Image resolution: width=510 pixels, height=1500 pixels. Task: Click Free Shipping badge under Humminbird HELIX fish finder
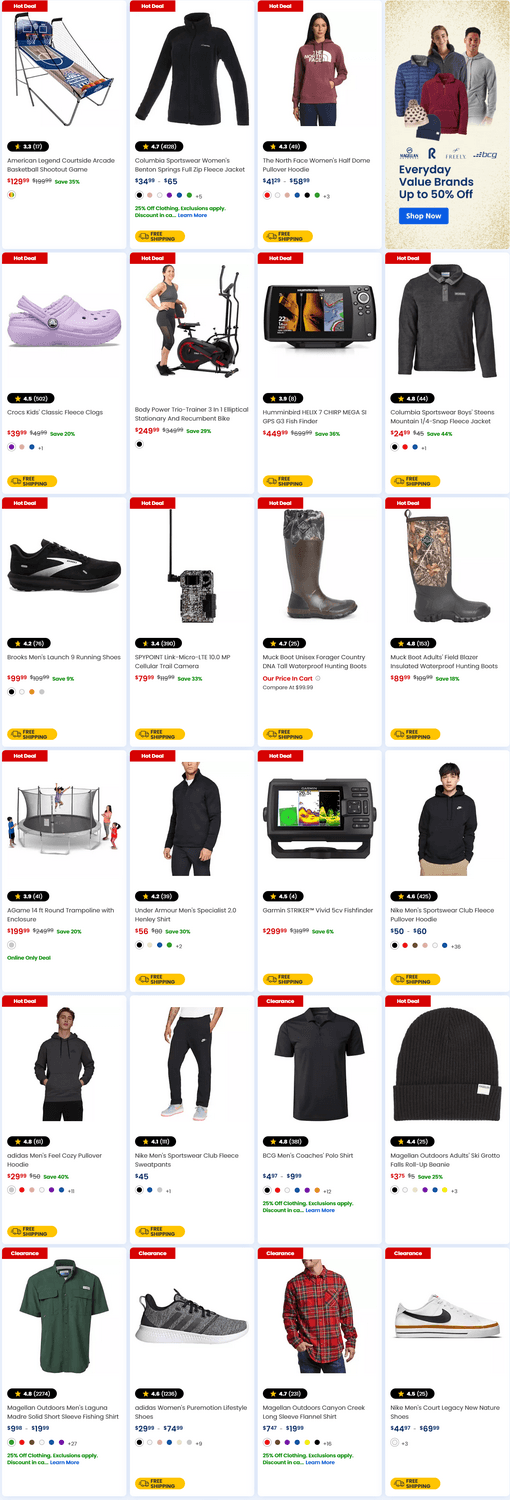click(288, 481)
